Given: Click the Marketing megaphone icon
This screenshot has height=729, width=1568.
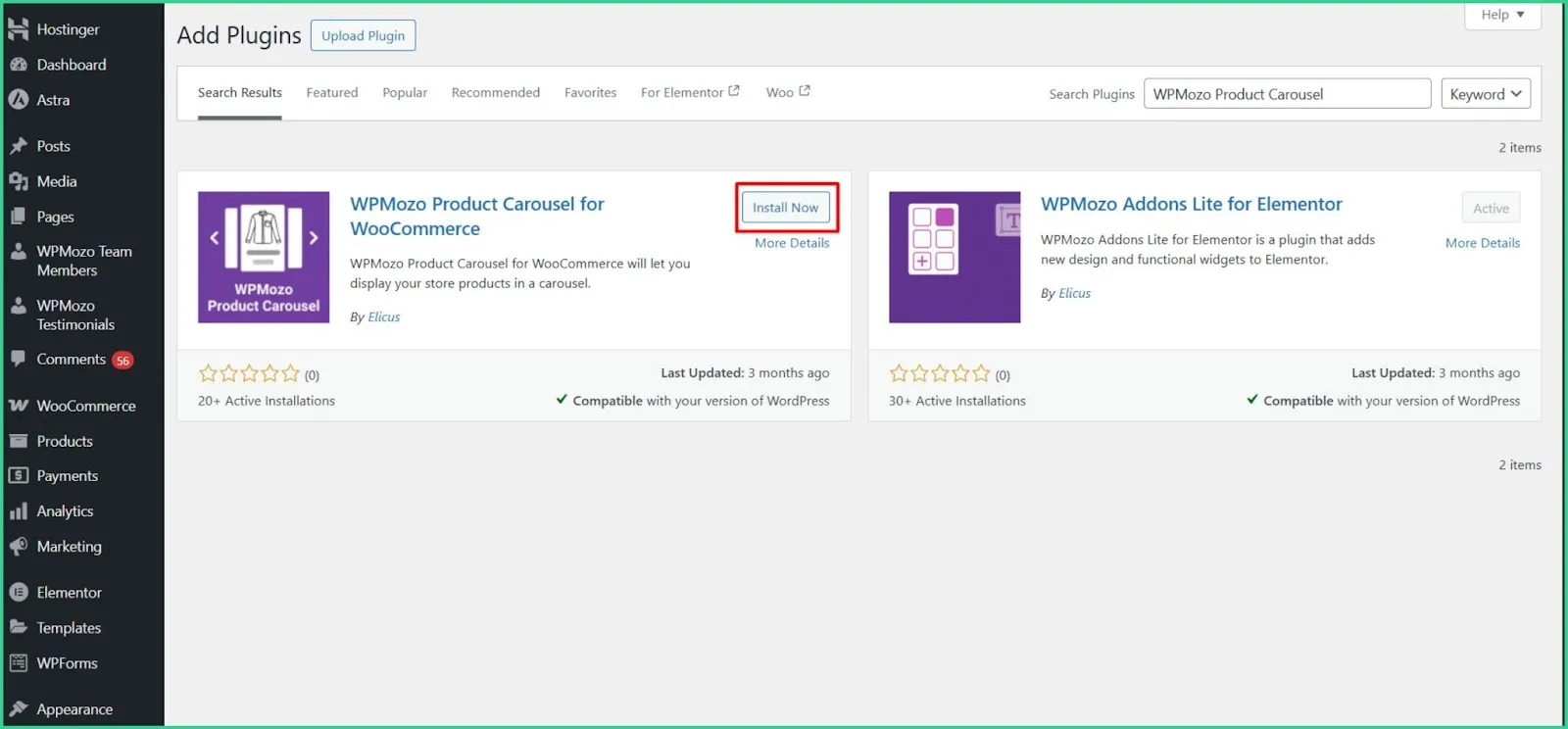Looking at the screenshot, I should coord(18,547).
